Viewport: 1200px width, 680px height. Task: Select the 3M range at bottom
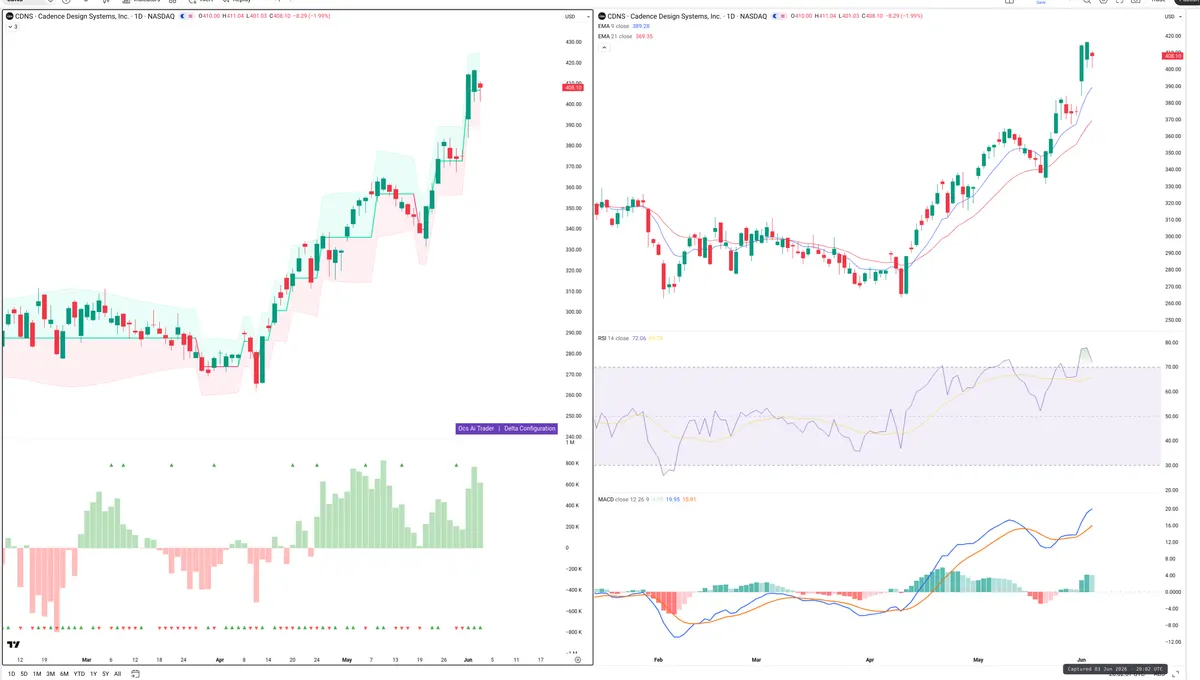51,674
